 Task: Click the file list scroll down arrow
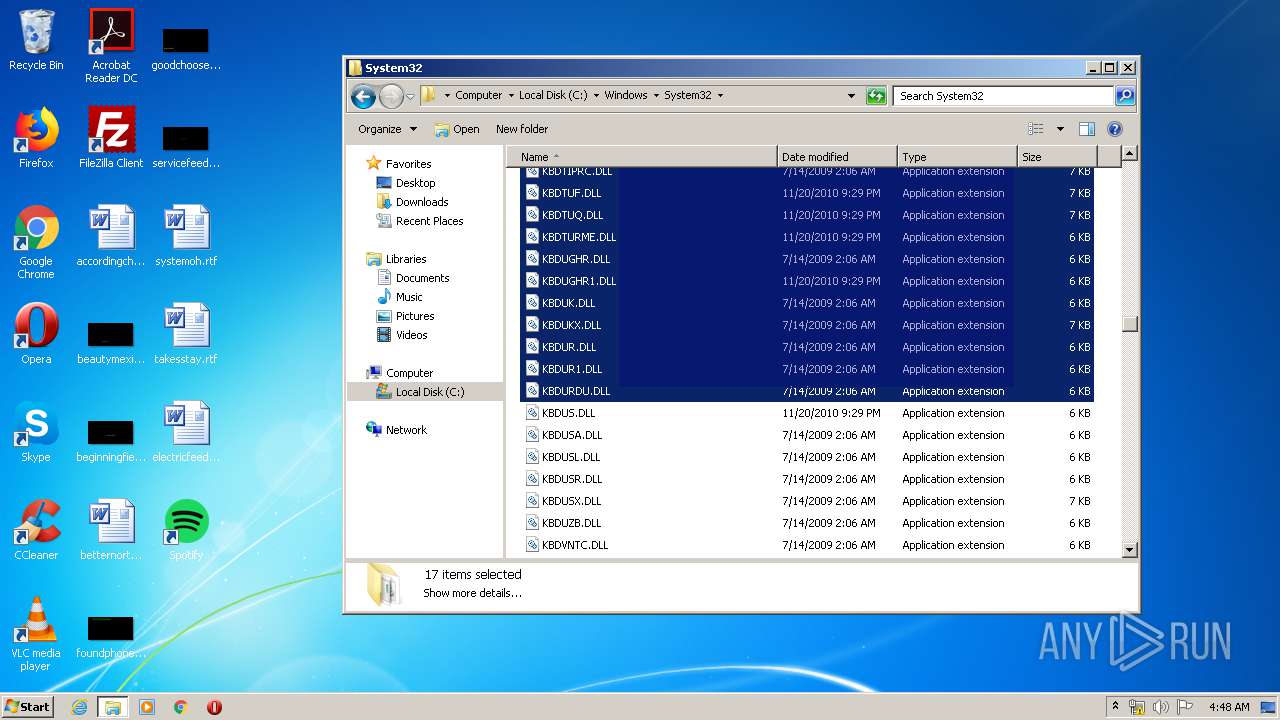(x=1130, y=549)
